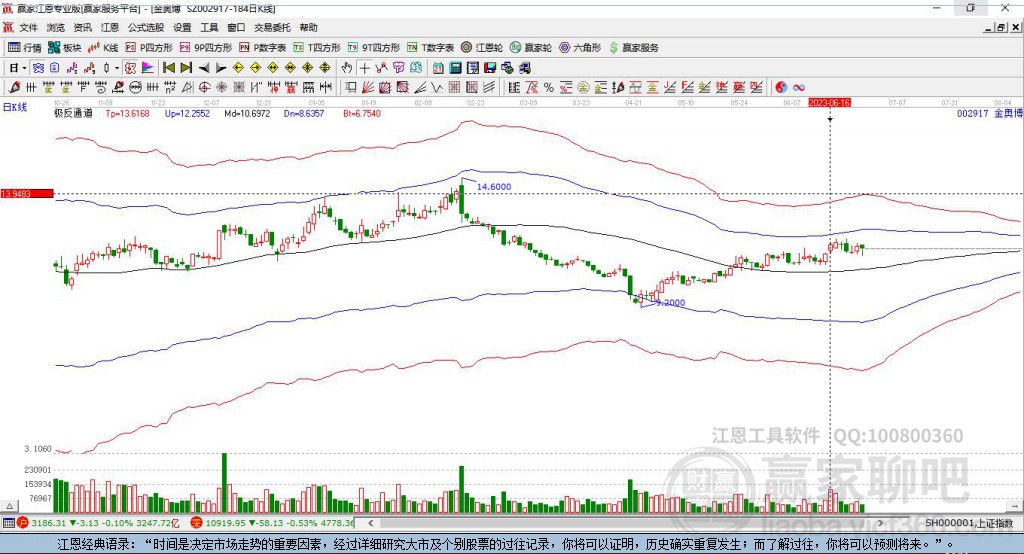The height and width of the screenshot is (554, 1024).
Task: Click the 002917 stock code label
Action: click(x=972, y=113)
